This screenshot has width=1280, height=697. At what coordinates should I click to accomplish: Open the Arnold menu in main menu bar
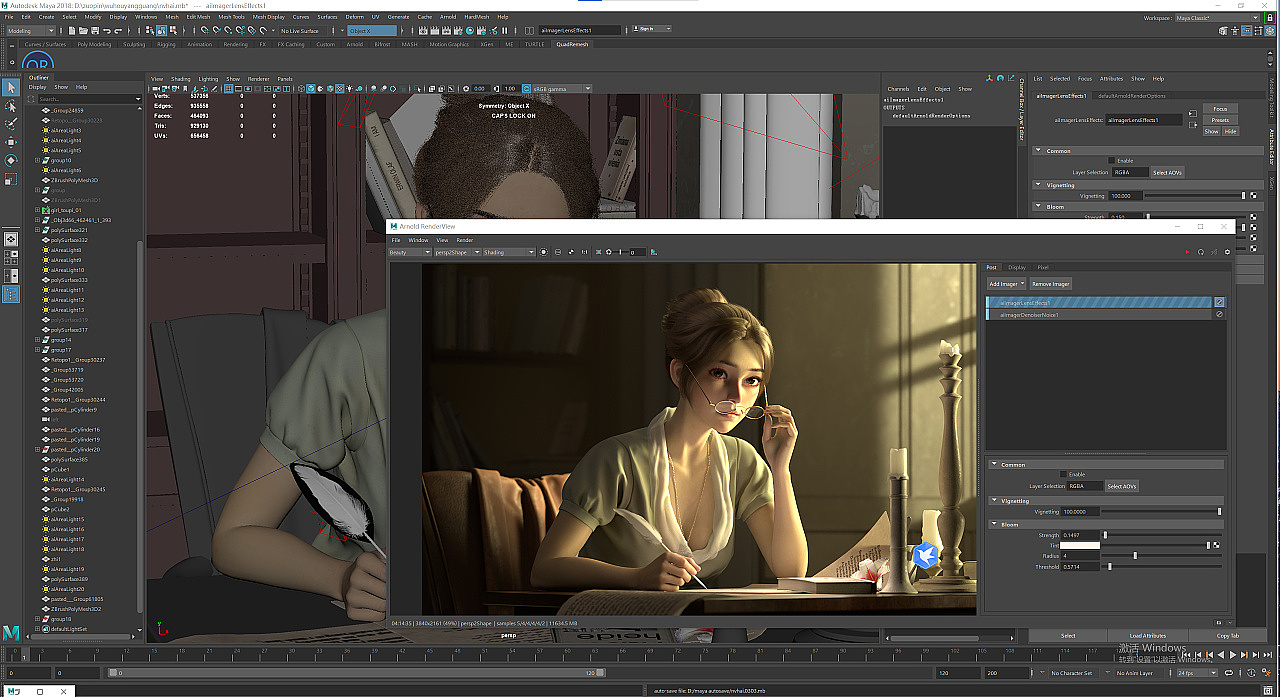449,17
